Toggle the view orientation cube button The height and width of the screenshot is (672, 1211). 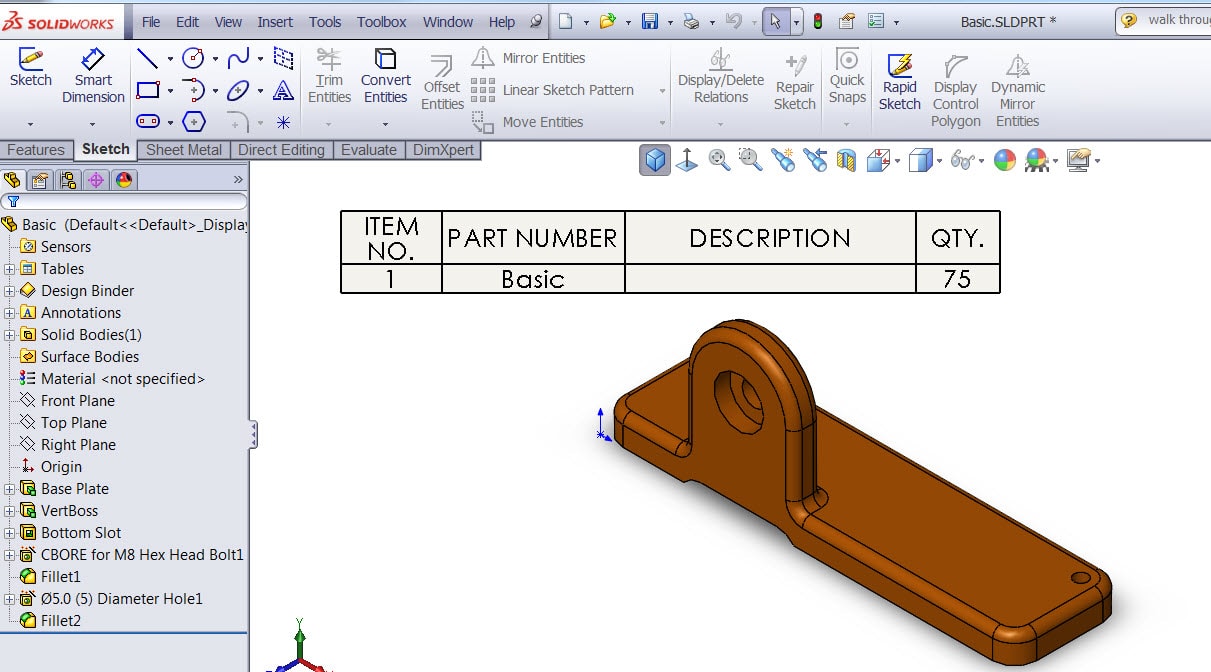[655, 160]
